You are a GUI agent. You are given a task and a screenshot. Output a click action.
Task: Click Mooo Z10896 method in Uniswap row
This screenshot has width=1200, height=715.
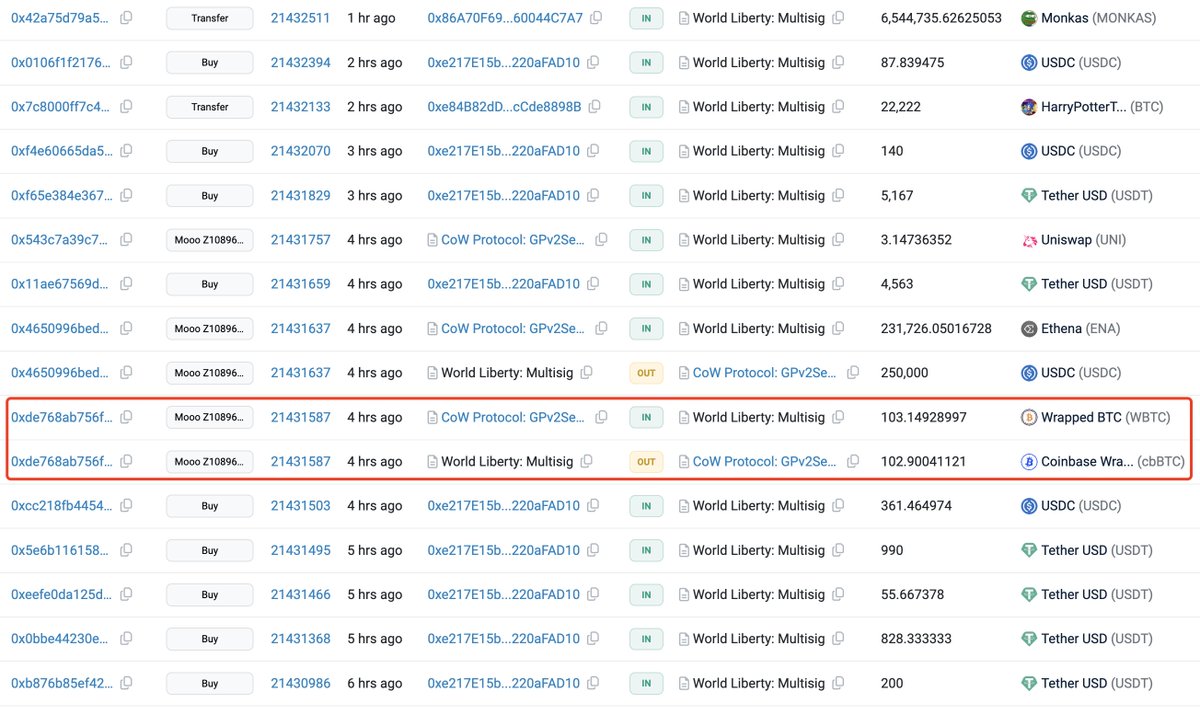pos(209,240)
